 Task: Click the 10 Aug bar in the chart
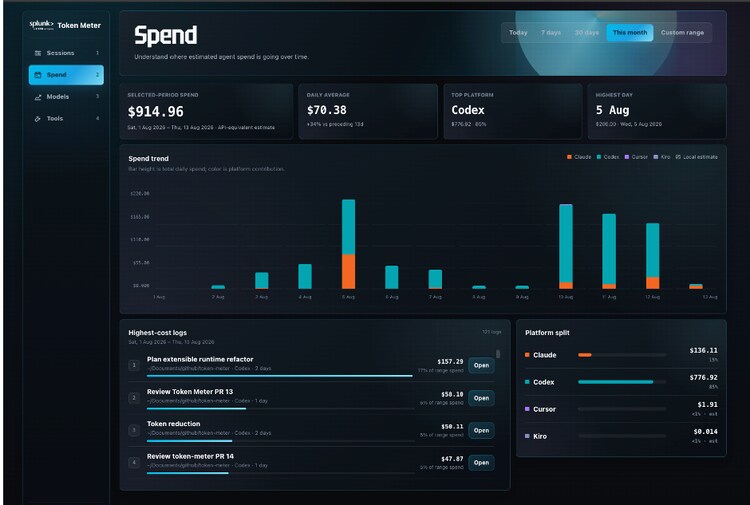click(x=566, y=246)
